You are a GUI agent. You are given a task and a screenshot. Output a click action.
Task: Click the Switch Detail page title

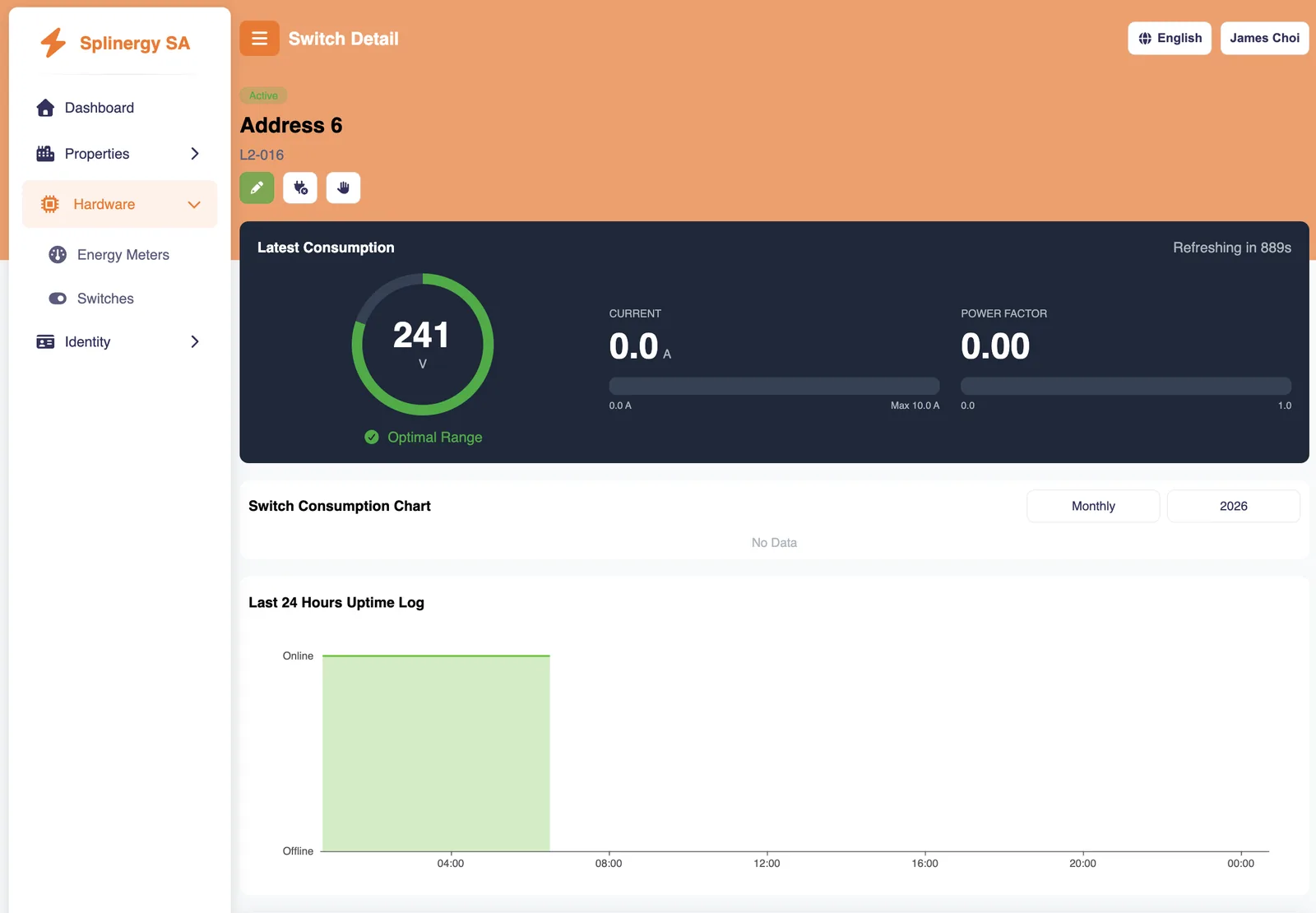coord(343,39)
